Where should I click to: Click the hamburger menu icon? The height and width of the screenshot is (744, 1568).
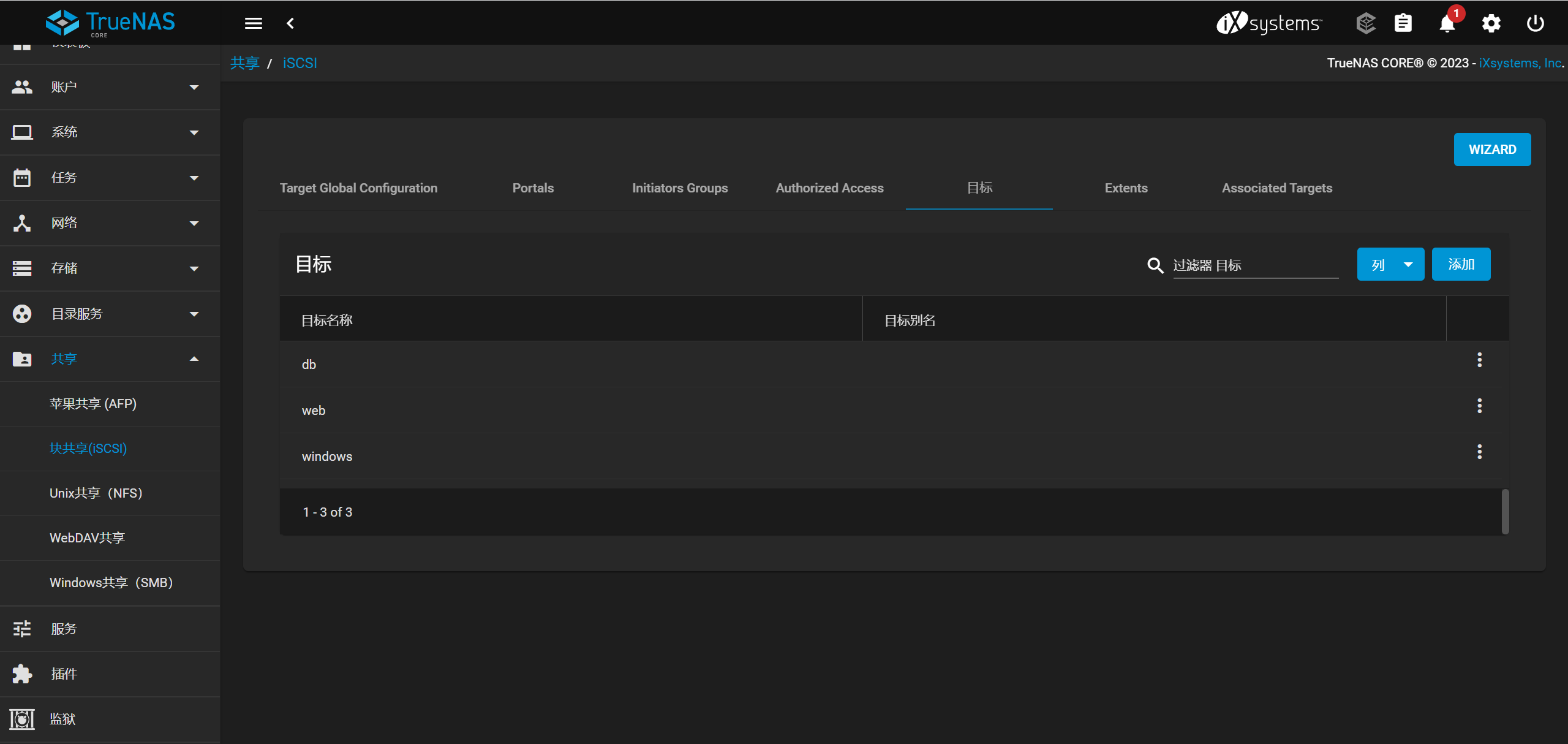point(253,23)
